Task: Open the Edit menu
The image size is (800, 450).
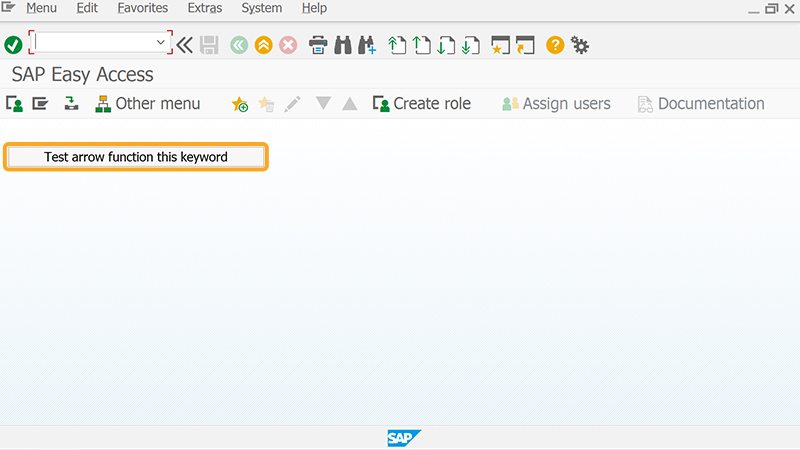Action: (87, 8)
